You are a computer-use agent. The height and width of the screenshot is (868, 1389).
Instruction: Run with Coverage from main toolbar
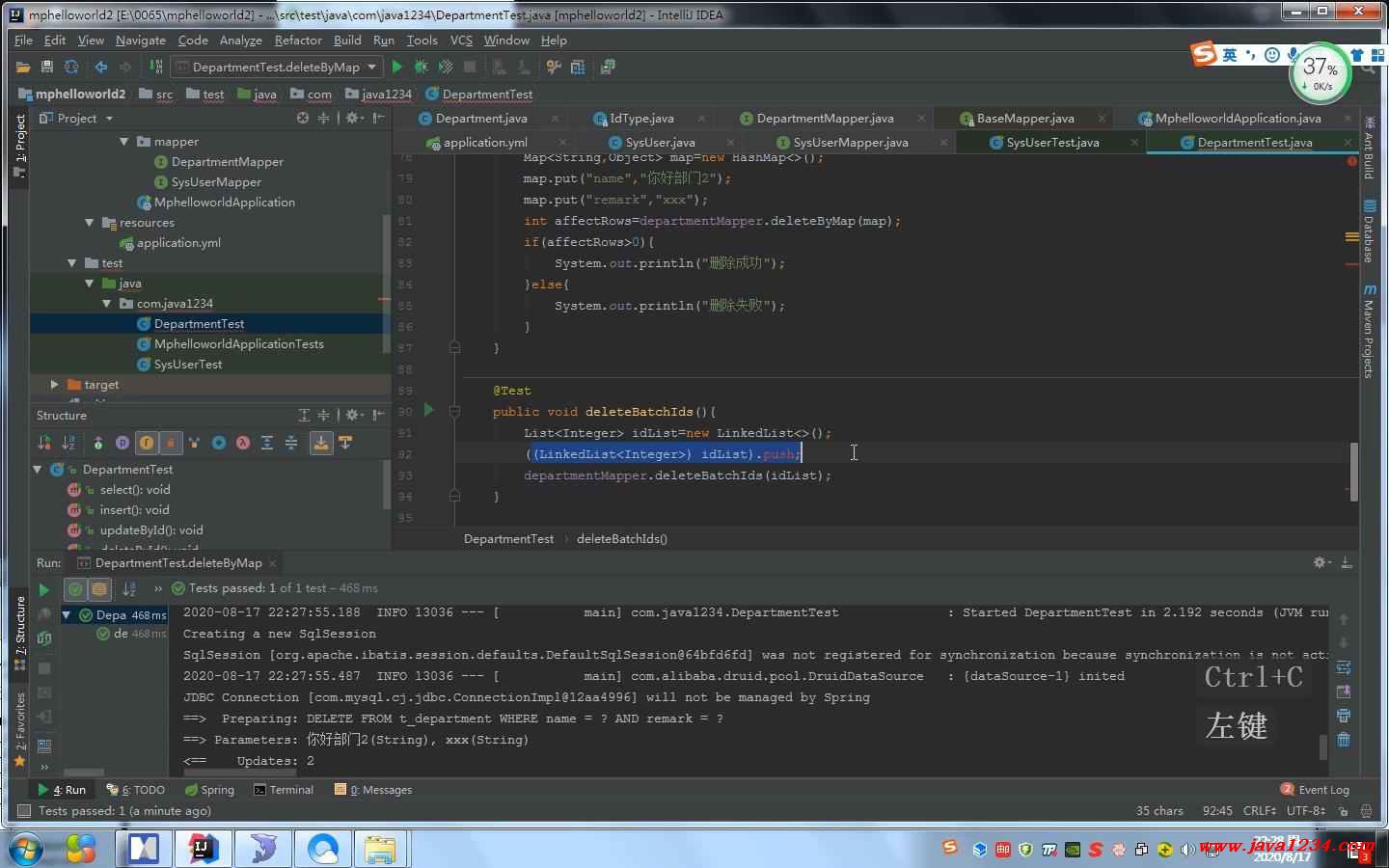(446, 67)
